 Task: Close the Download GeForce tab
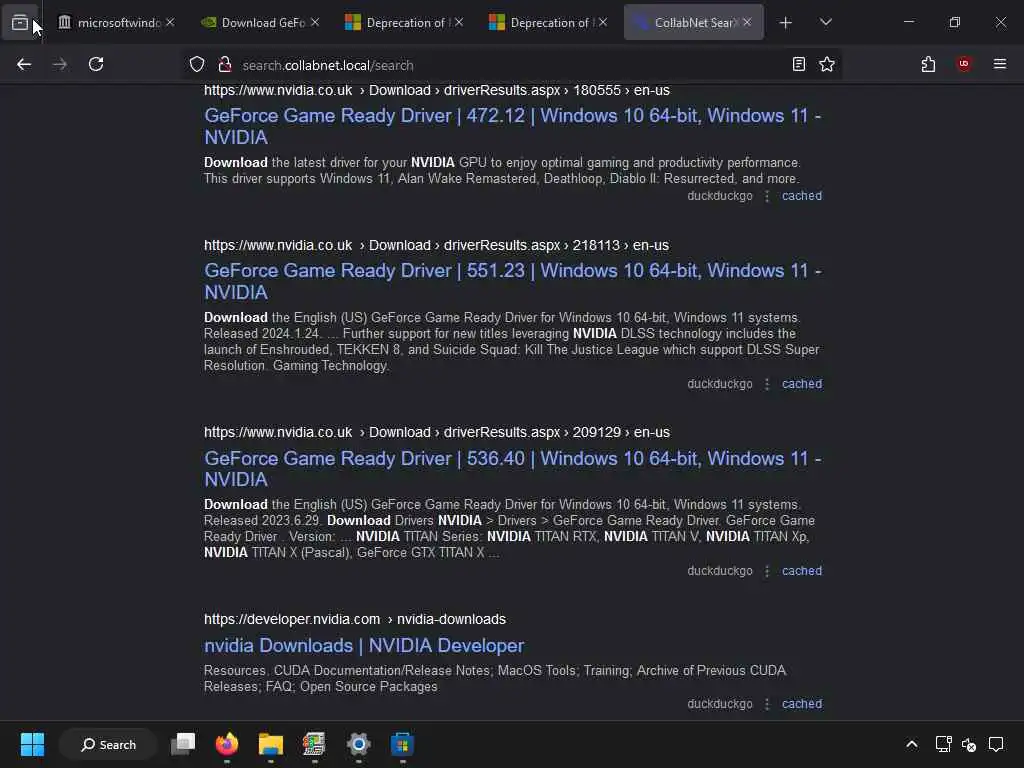pyautogui.click(x=315, y=22)
